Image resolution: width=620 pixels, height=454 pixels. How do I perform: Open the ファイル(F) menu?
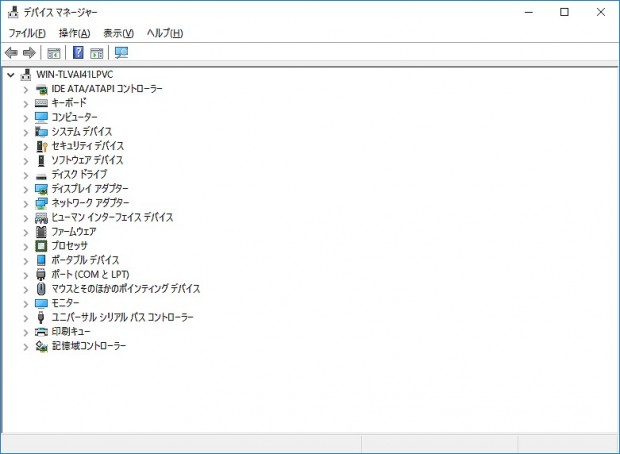[x=27, y=33]
